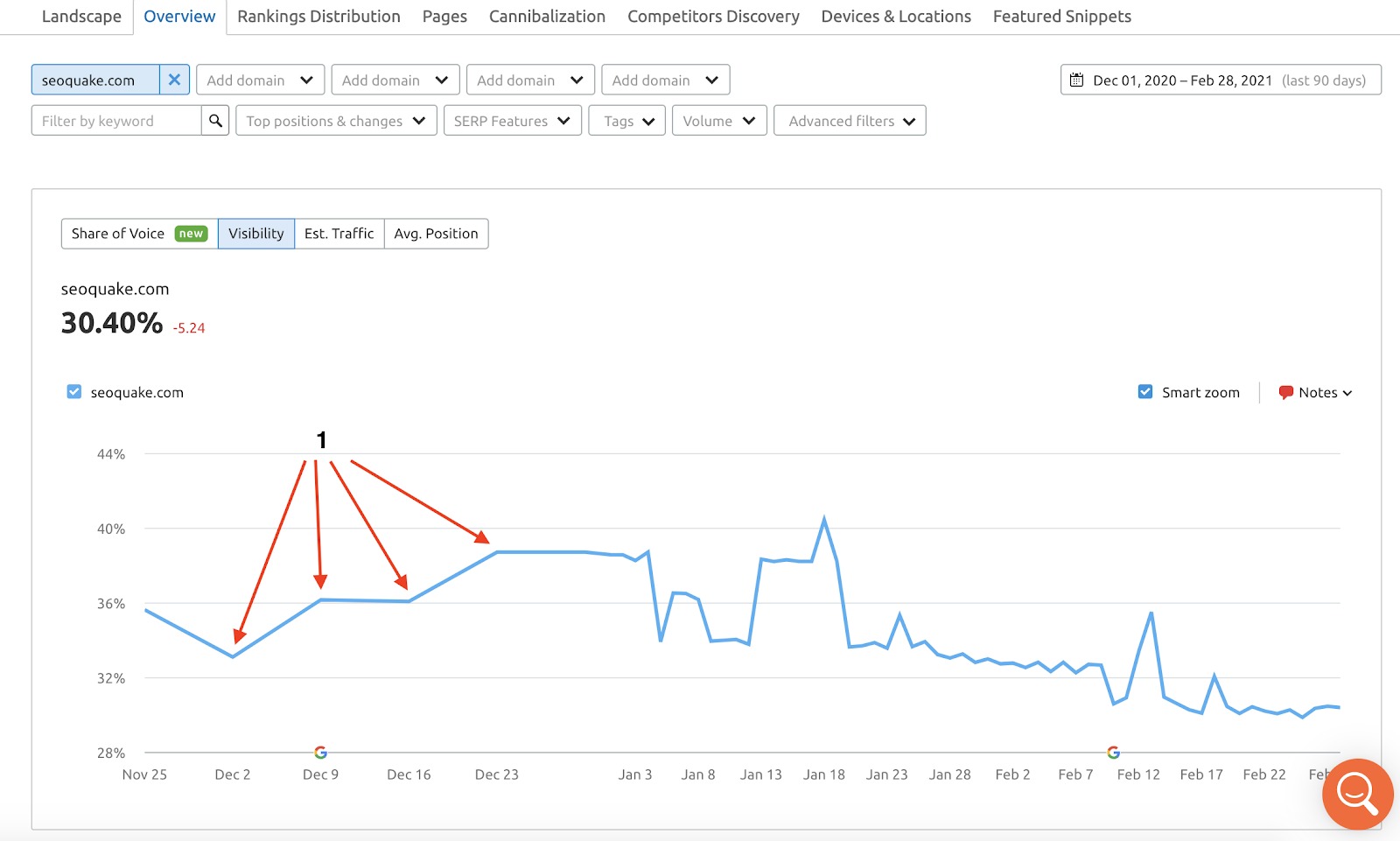1400x841 pixels.
Task: Switch to the Landscape tab
Action: 81,17
